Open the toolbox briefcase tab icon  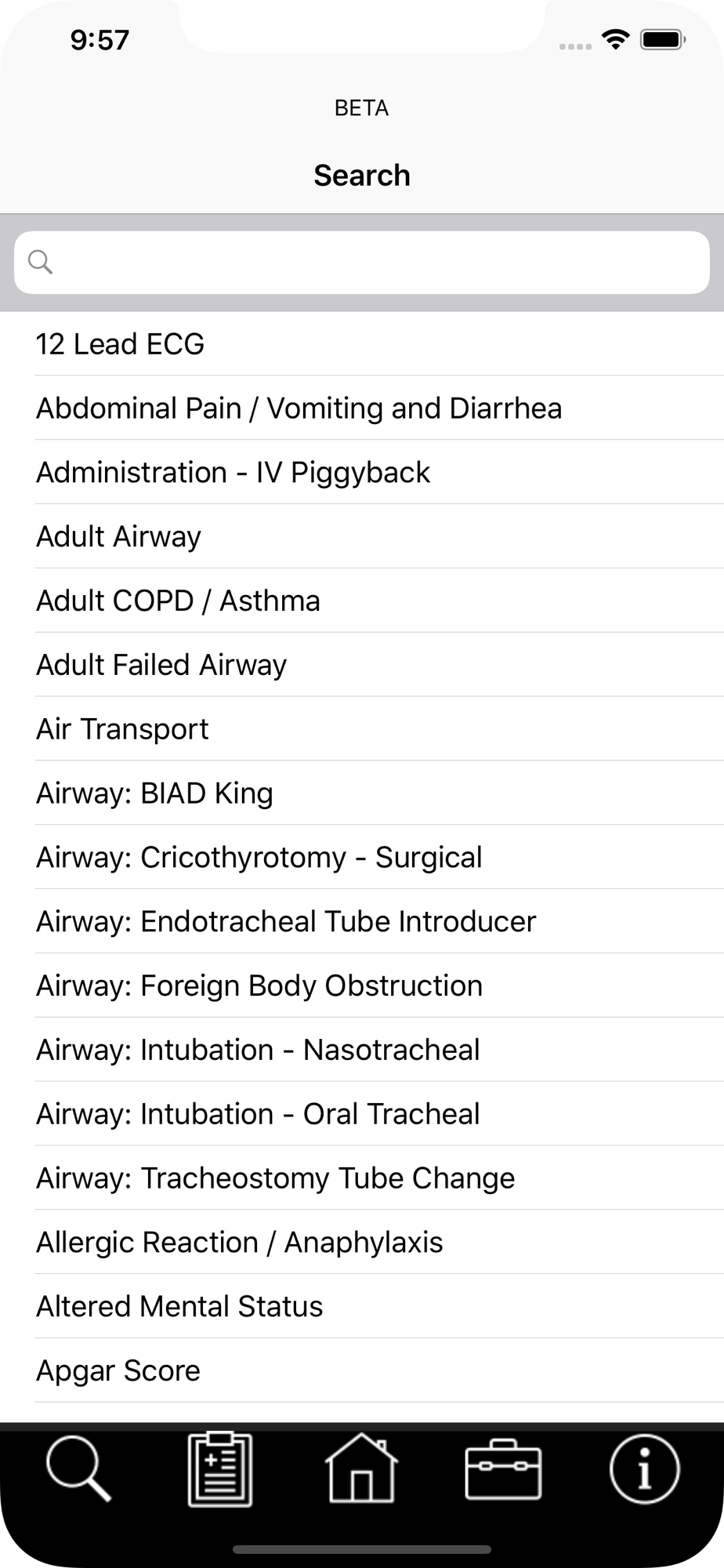point(503,1469)
